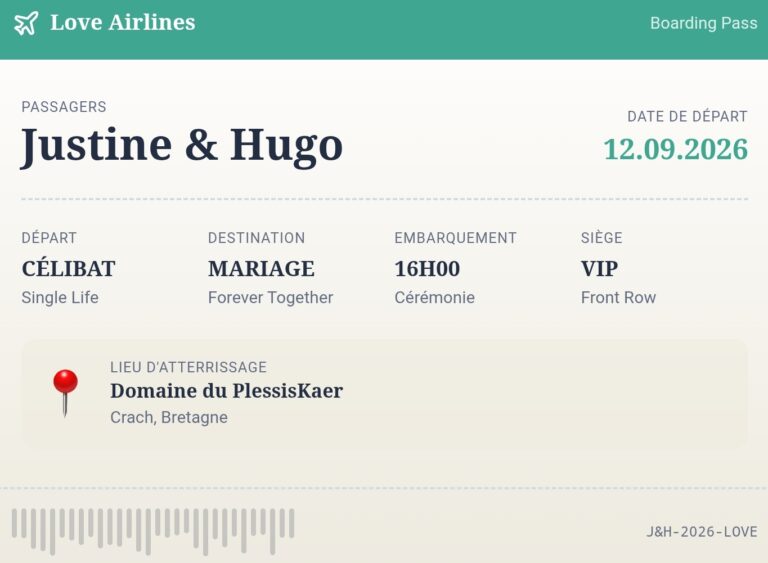The height and width of the screenshot is (563, 768).
Task: Select the passenger names Justine & Hugo
Action: (182, 145)
